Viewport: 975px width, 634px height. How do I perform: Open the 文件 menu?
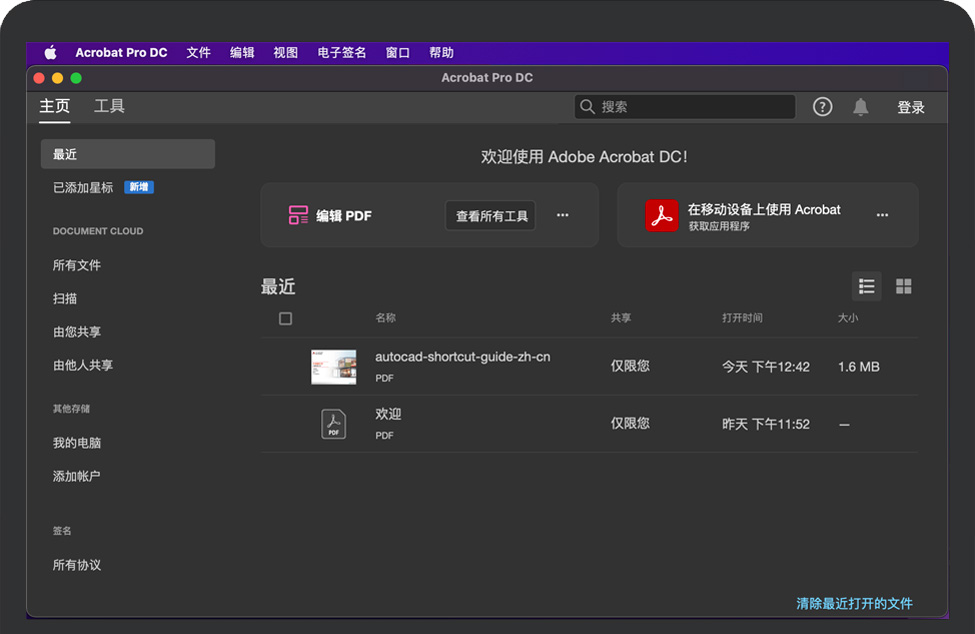pyautogui.click(x=198, y=53)
